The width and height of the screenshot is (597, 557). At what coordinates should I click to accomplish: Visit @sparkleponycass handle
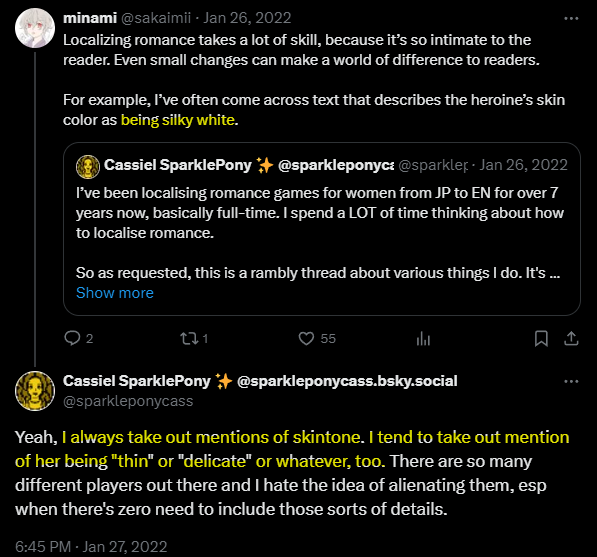coord(128,401)
